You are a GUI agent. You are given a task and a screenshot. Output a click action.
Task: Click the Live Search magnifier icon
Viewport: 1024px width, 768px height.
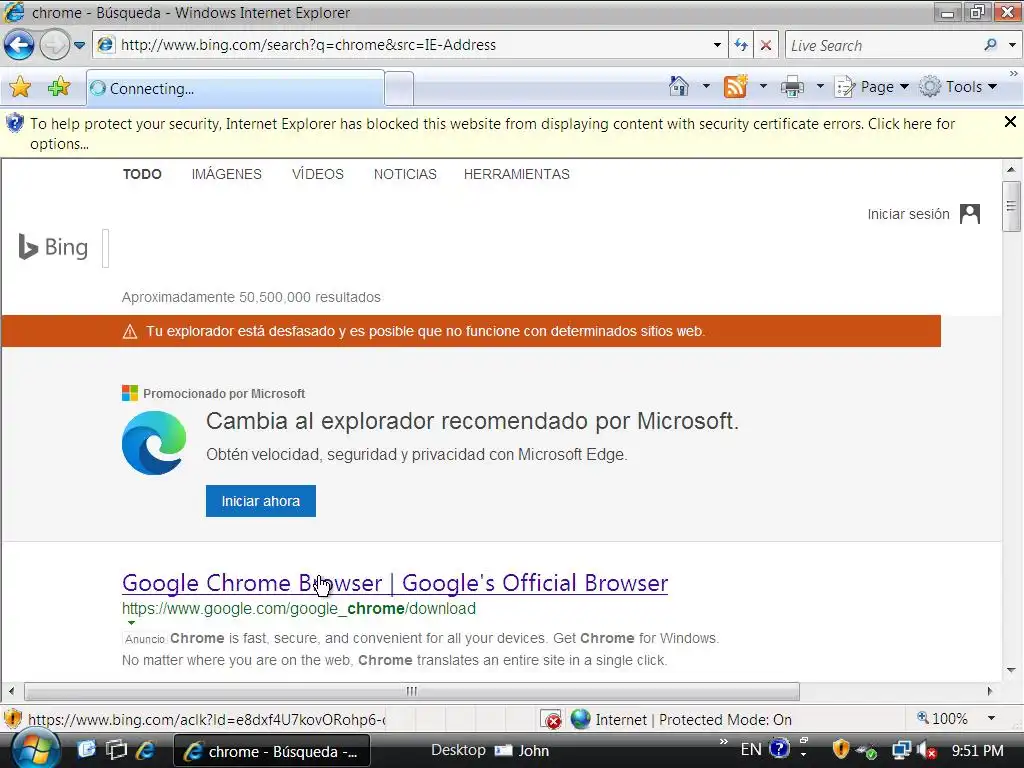pos(991,45)
